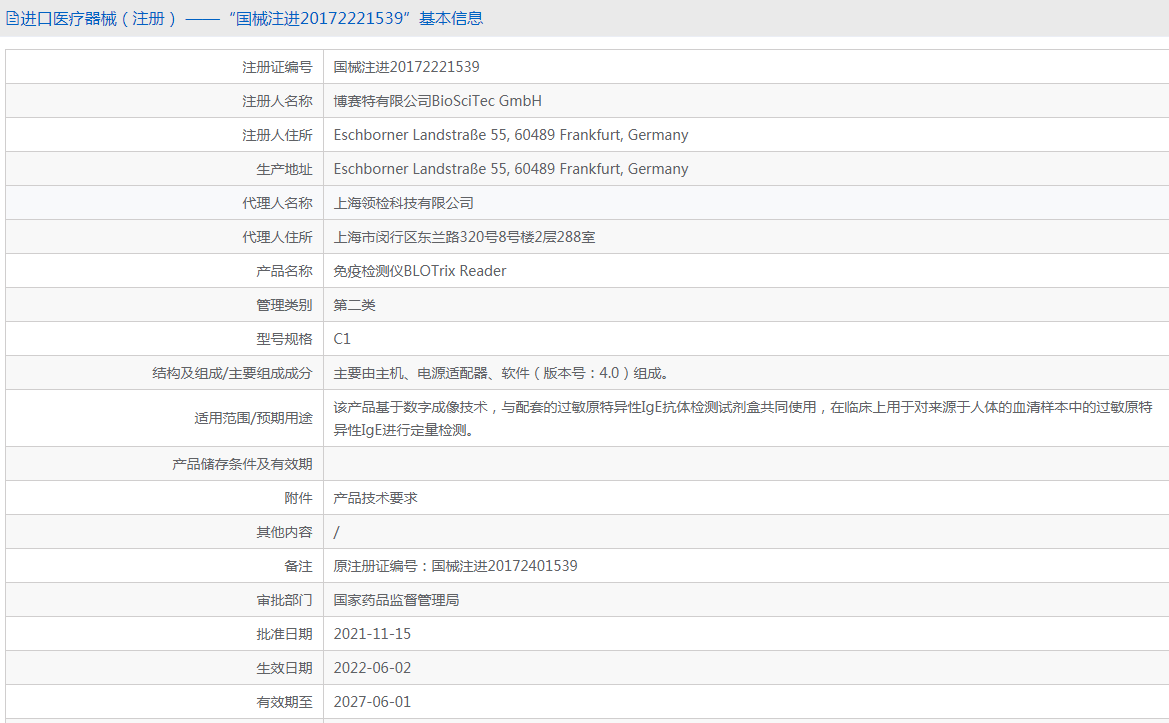Click the 结构及组成 description text
The image size is (1169, 723).
pyautogui.click(x=501, y=373)
